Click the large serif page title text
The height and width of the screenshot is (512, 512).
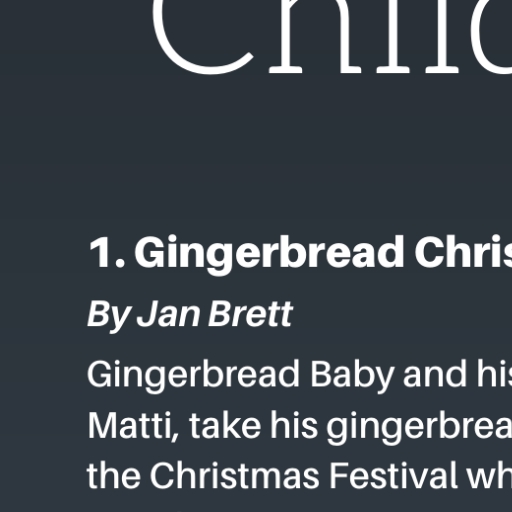point(332,37)
